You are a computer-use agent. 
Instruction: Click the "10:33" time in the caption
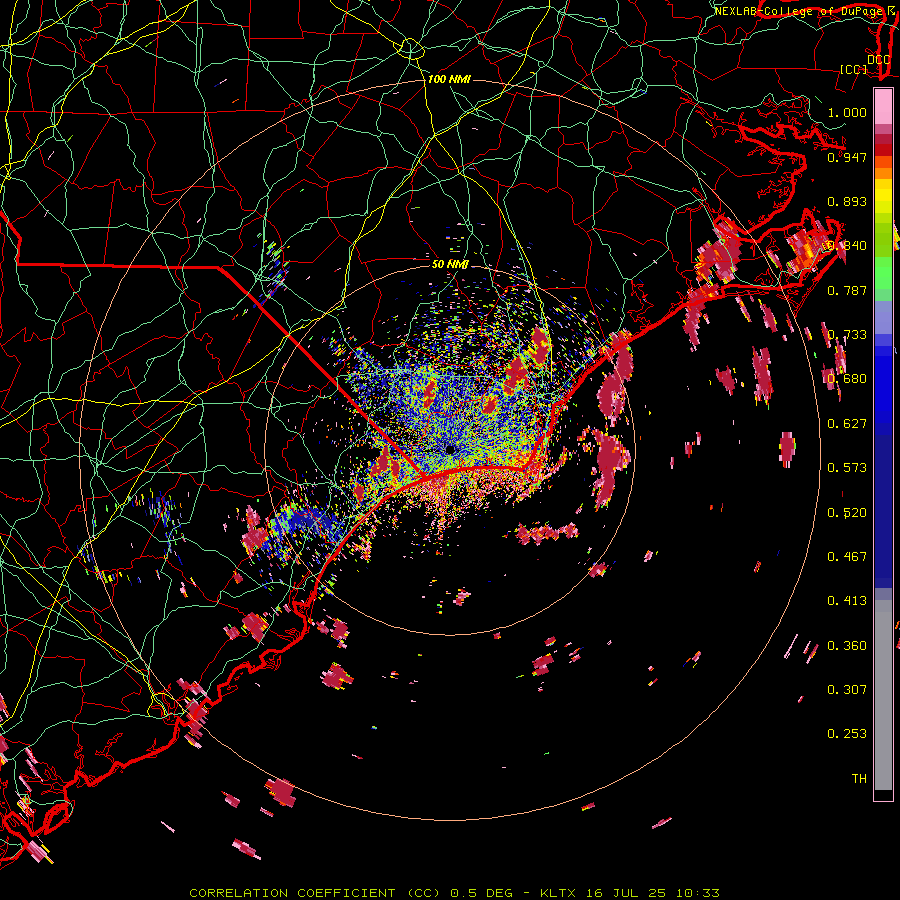[x=697, y=893]
